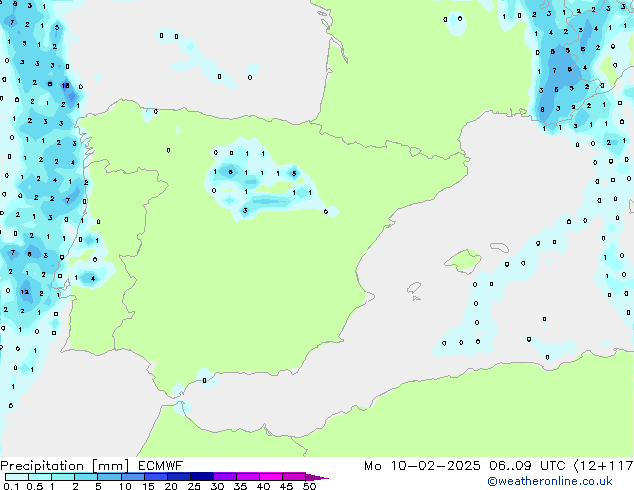This screenshot has width=634, height=490.
Task: Select the 20–25 mm legend color box
Action: 178,477
